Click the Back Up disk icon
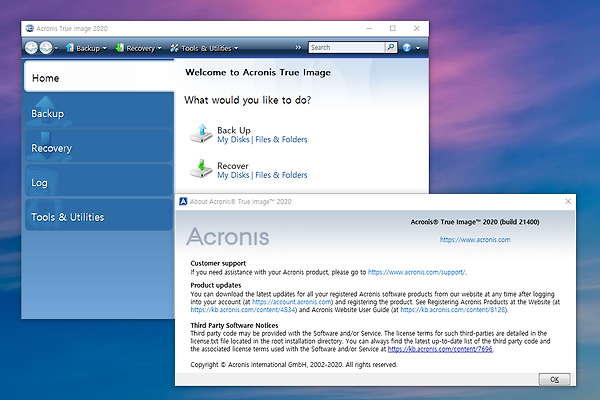Screen dimensions: 600x400 click(x=201, y=134)
